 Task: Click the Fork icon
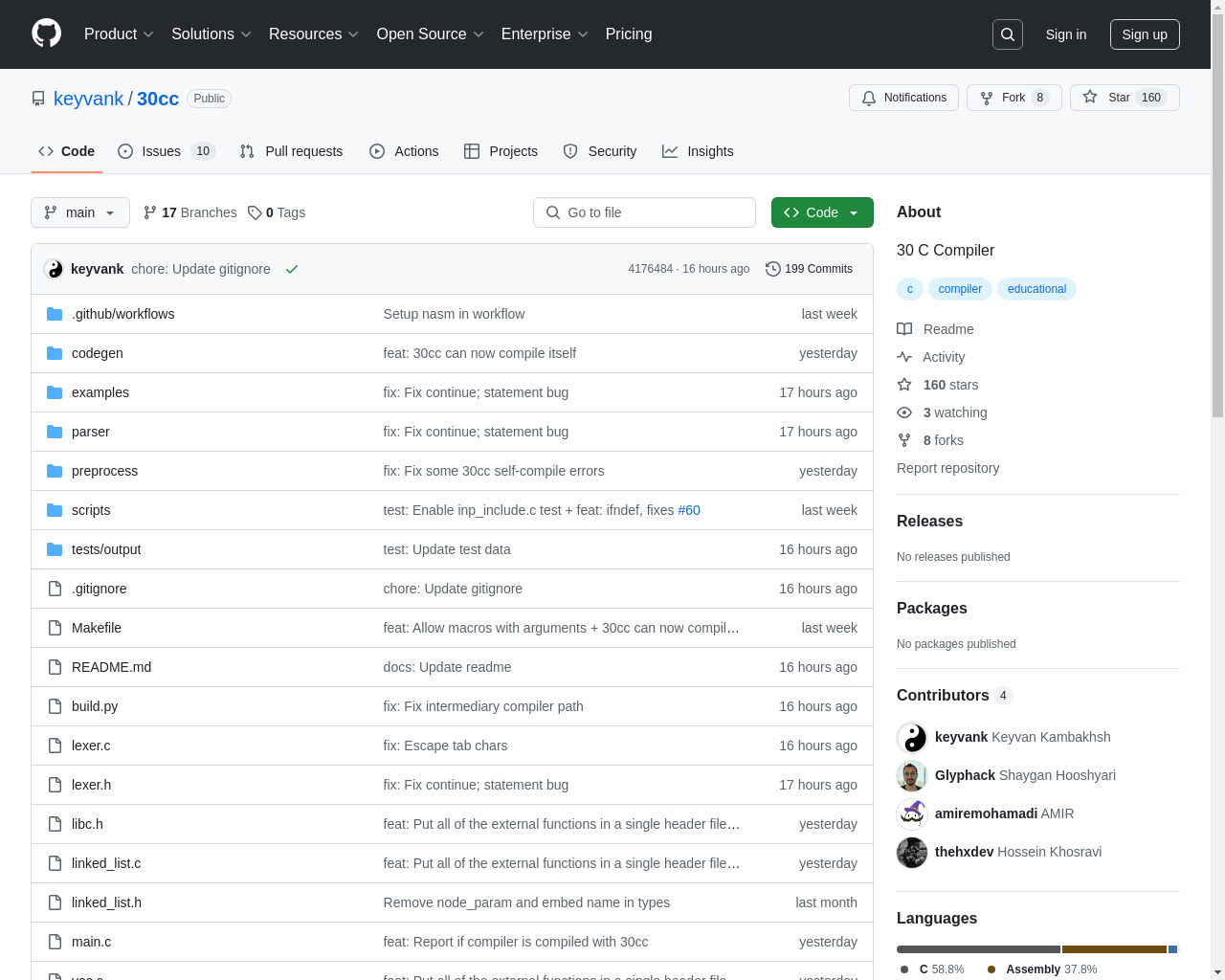[x=987, y=98]
